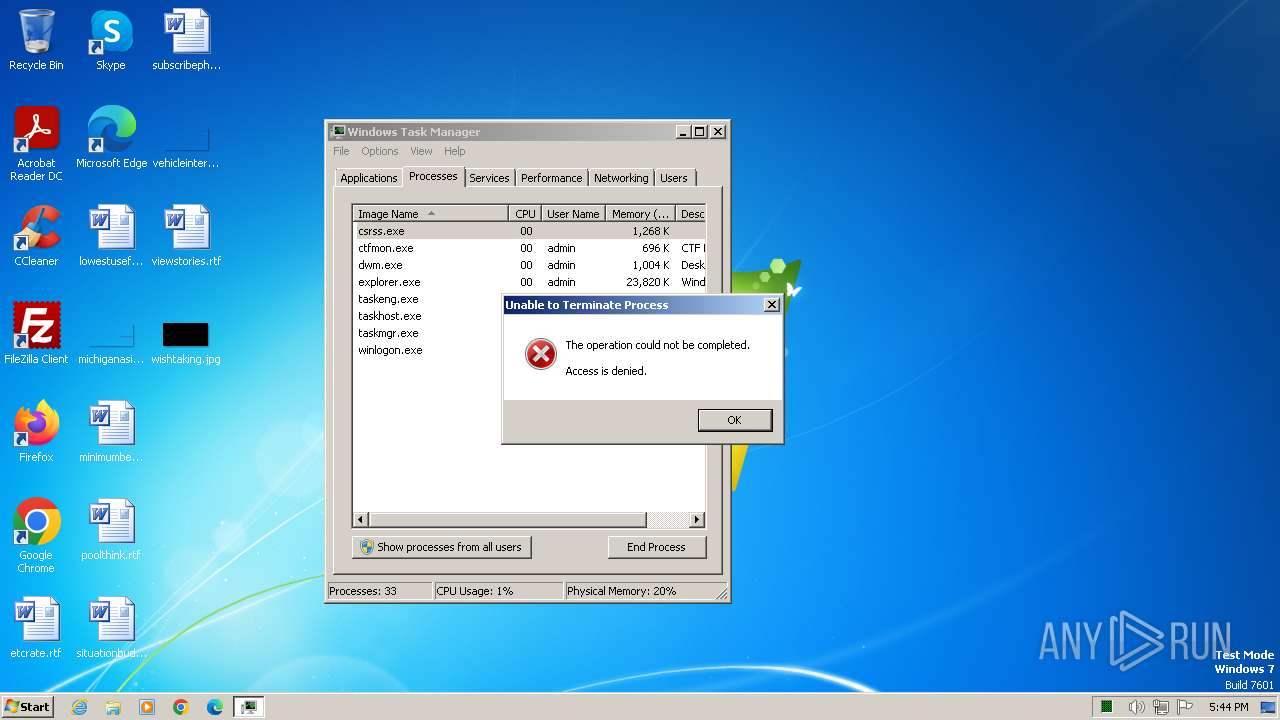Open poolthink.rtf on the desktop
Screen dimensions: 1280x720
[x=111, y=531]
